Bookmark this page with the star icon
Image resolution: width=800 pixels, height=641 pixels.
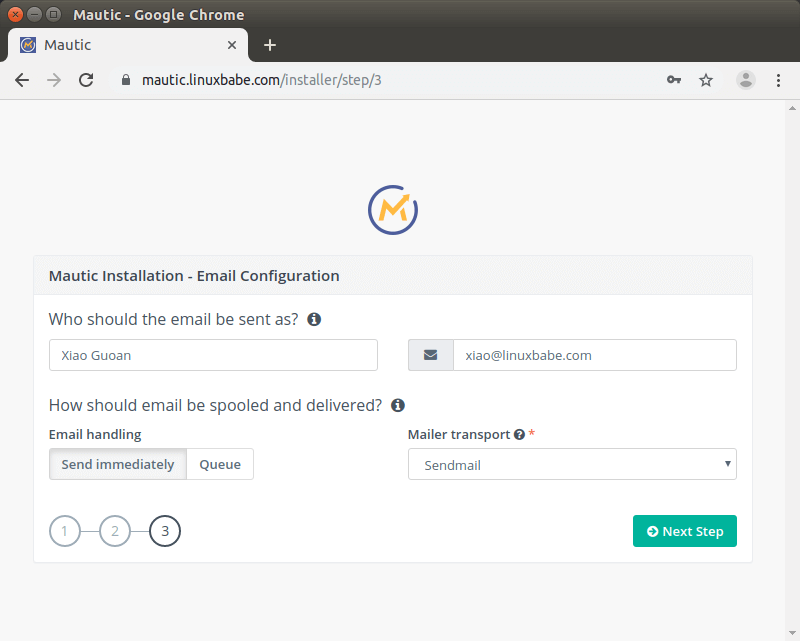pyautogui.click(x=706, y=80)
